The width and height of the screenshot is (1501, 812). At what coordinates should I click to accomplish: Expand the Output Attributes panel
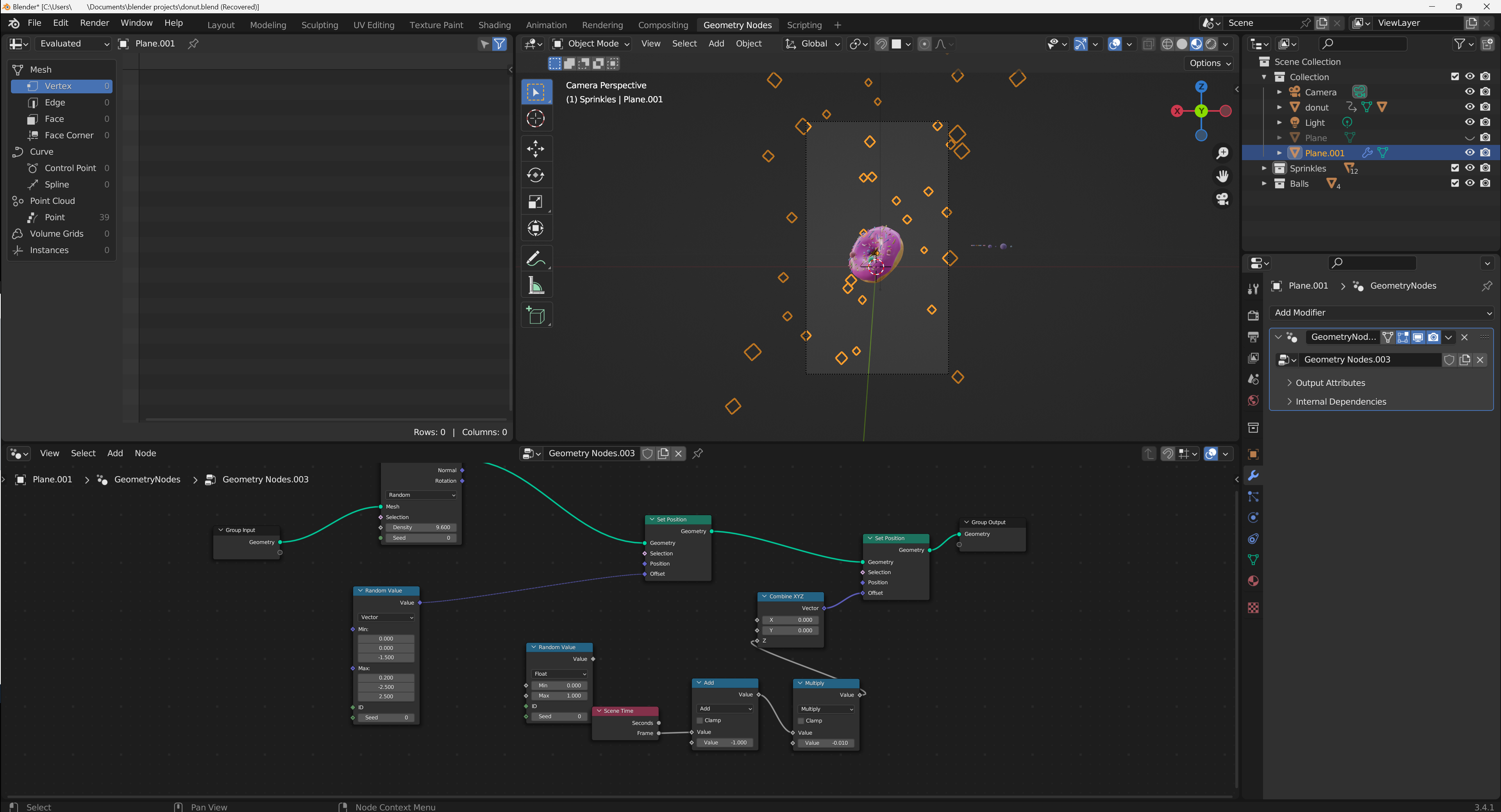(x=1330, y=383)
